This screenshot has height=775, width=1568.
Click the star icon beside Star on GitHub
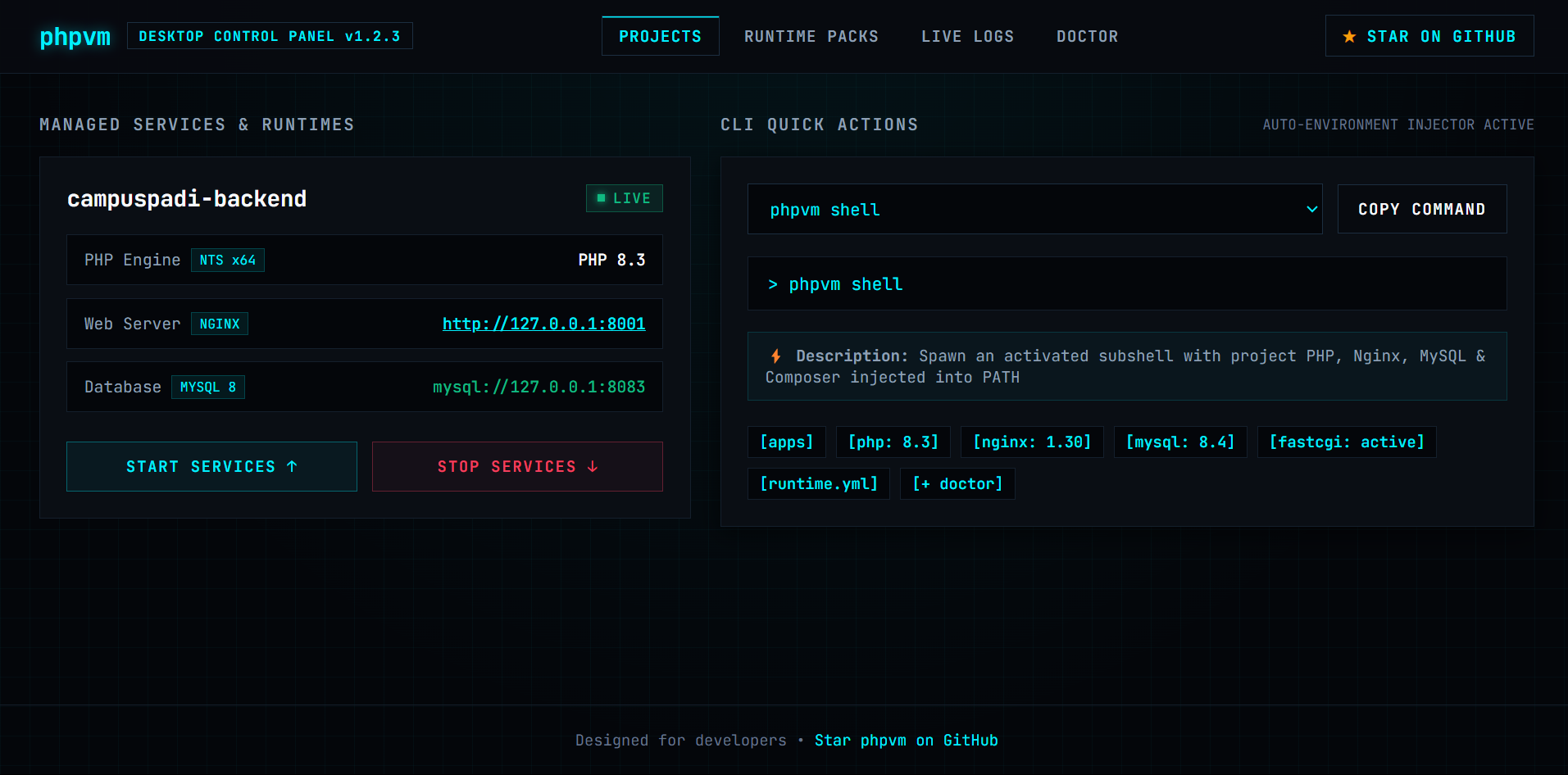(x=1349, y=37)
